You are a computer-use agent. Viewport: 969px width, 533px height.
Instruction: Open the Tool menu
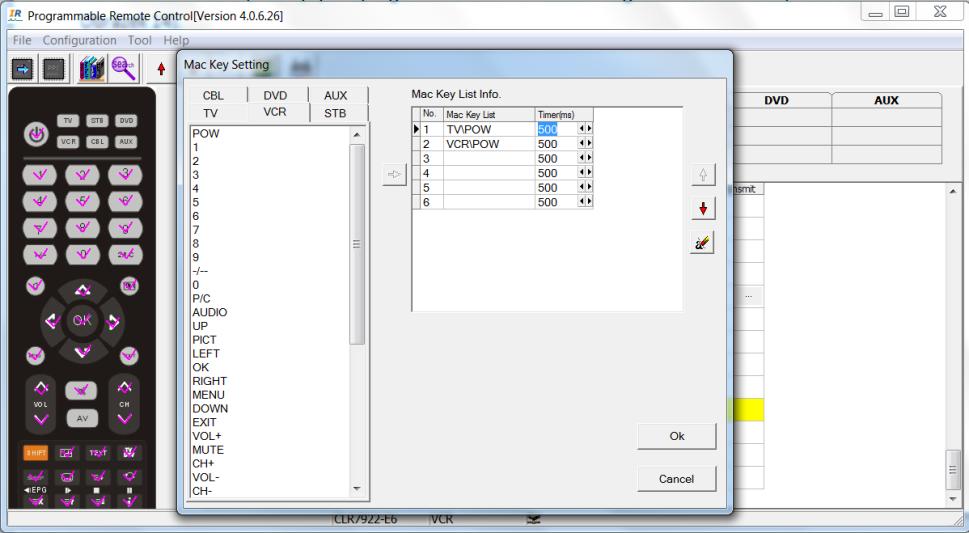[140, 40]
